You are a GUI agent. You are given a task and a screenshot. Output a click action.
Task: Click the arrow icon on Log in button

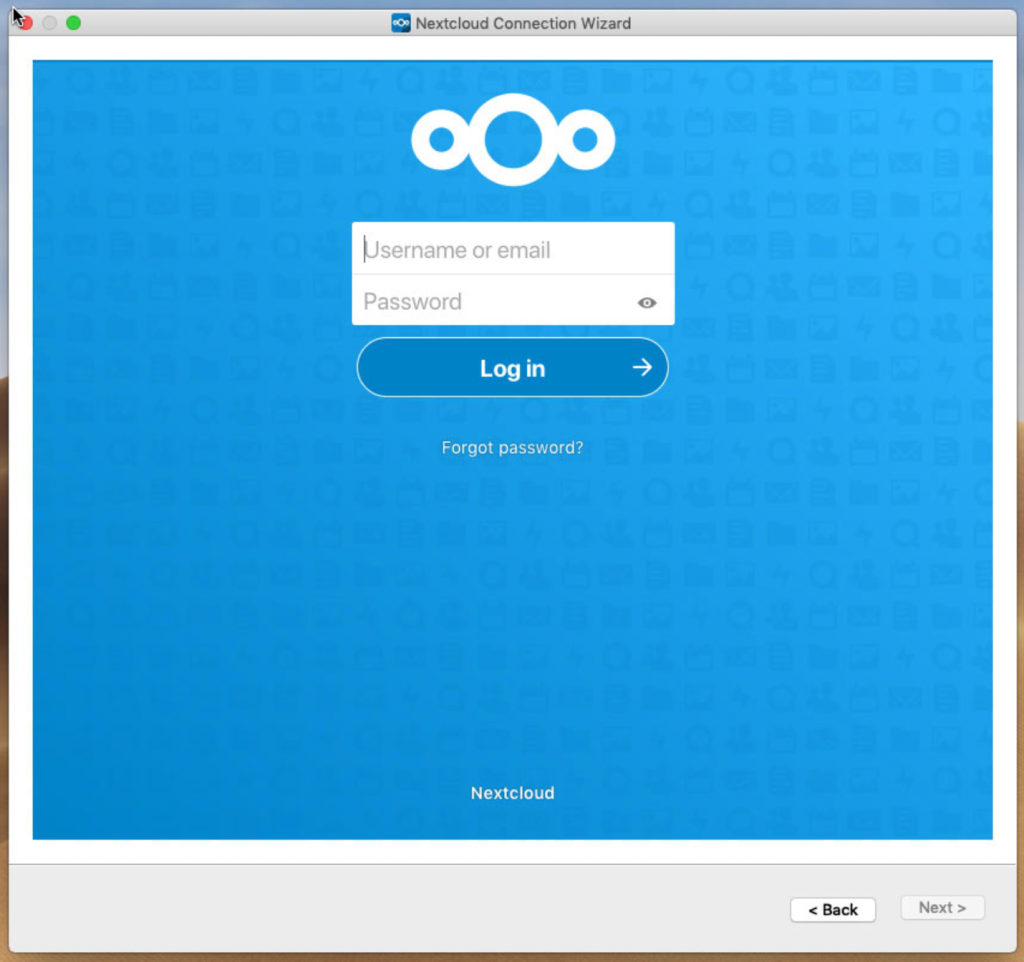[x=642, y=368]
